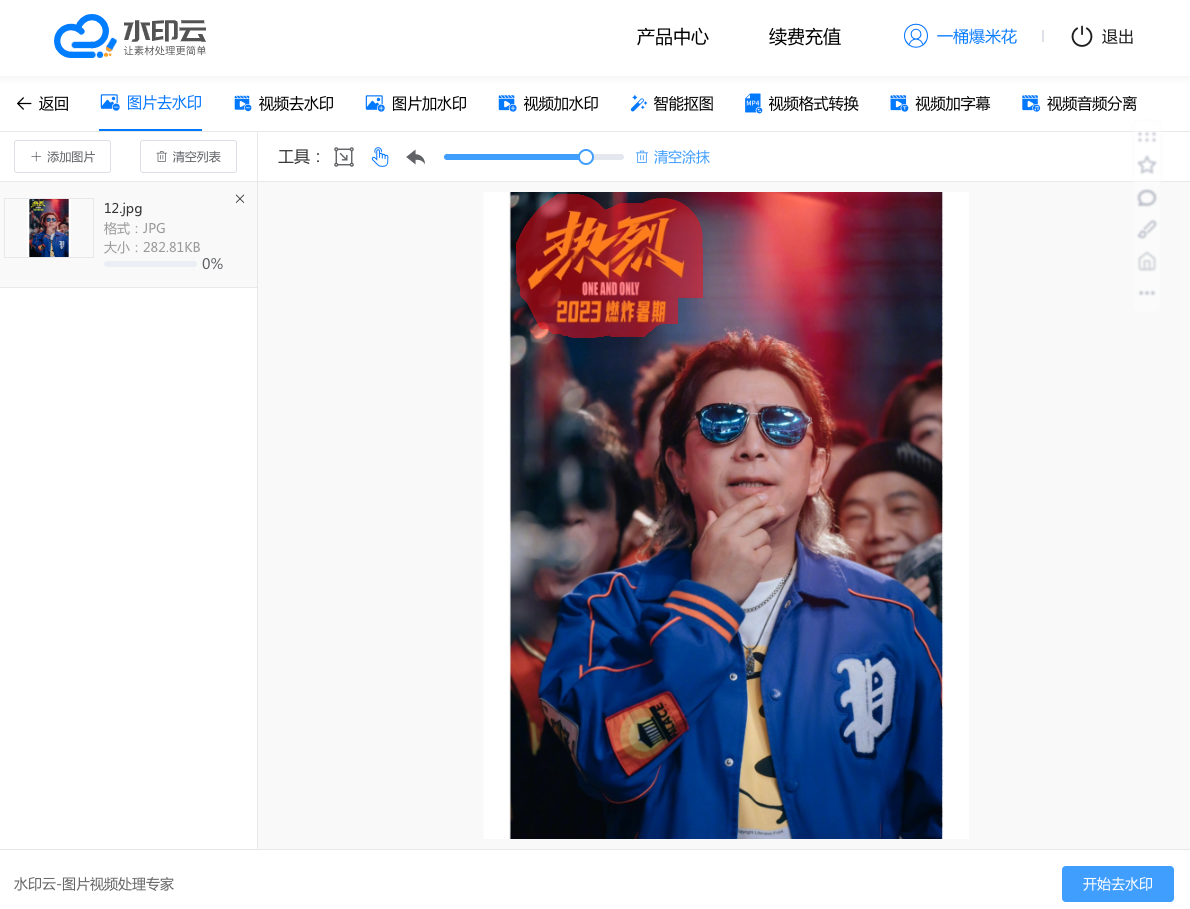Switch to the 图片加水印 tab
Screen dimensions: 1190x909
click(x=429, y=103)
